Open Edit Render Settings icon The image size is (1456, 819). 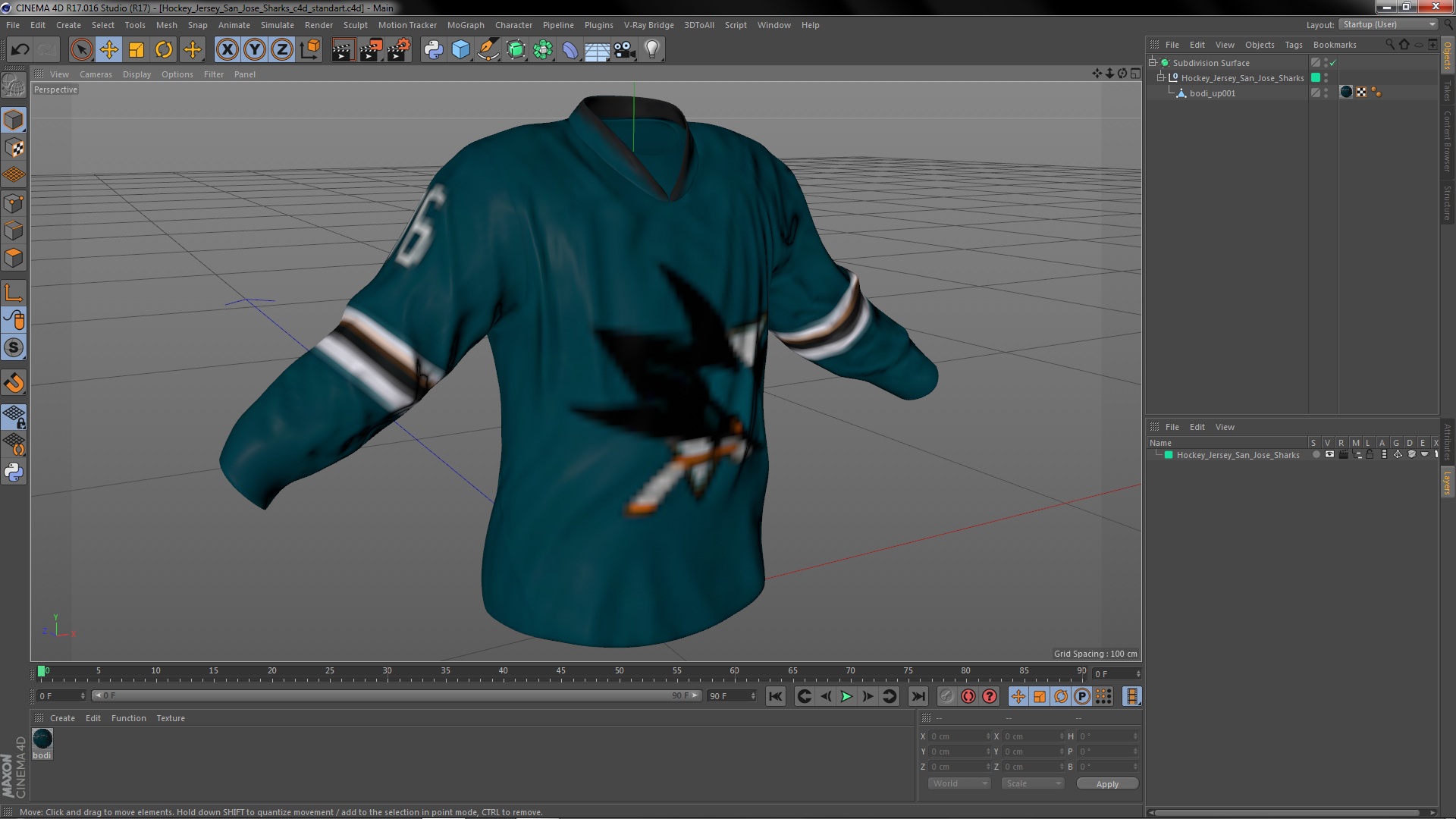398,50
